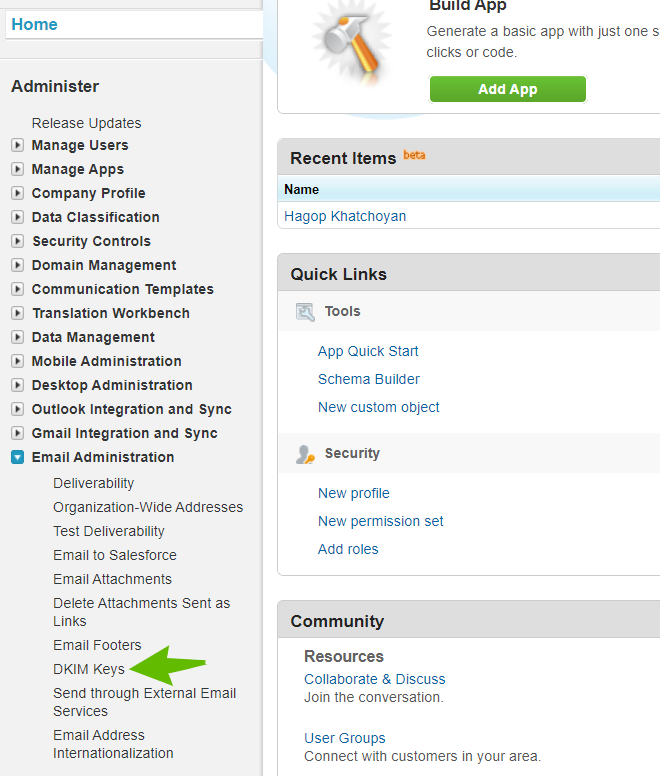Expand the Domain Management arrow
The height and width of the screenshot is (776, 660).
point(17,265)
